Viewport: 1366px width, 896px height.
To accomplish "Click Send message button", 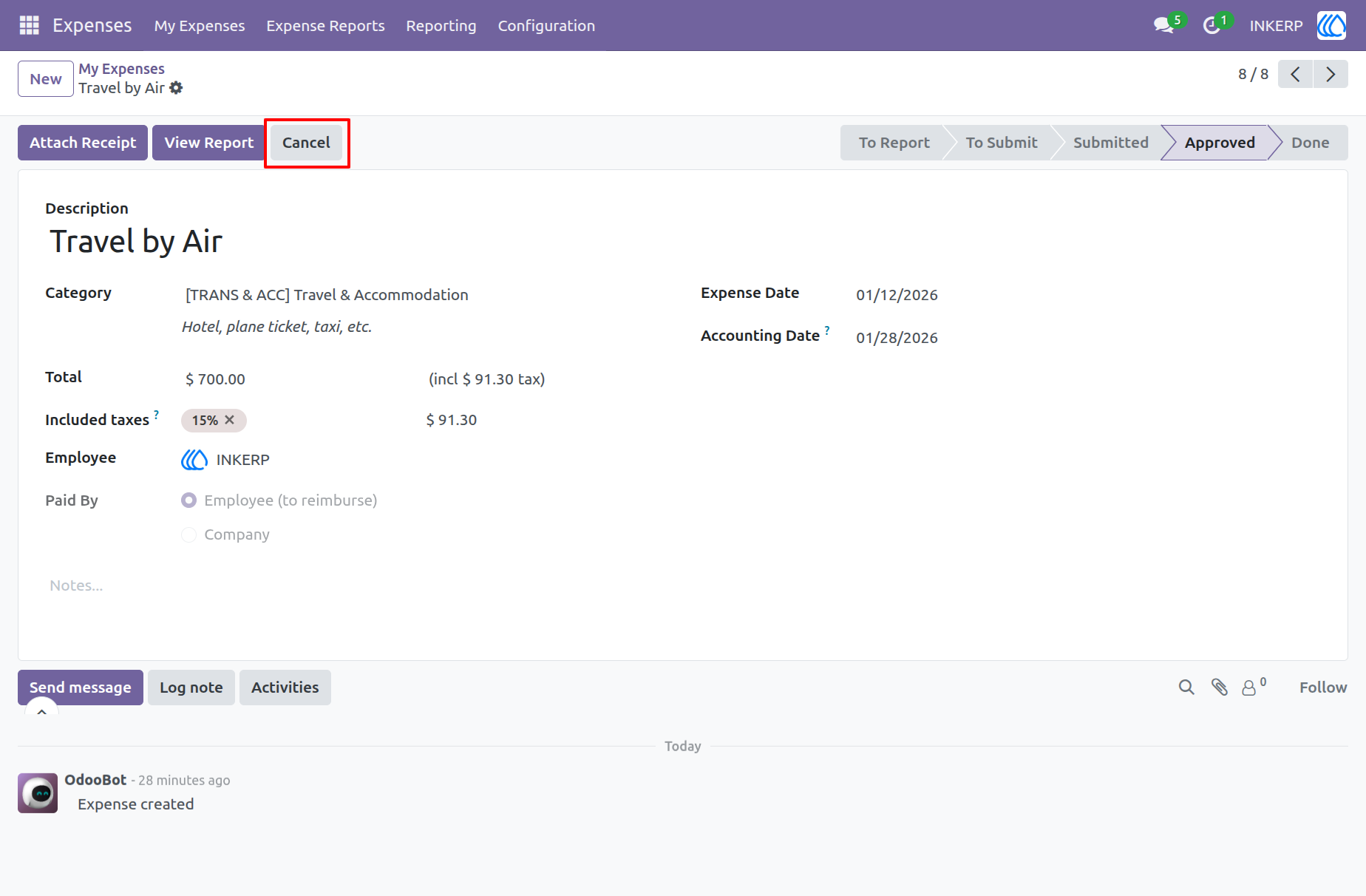I will (x=81, y=688).
